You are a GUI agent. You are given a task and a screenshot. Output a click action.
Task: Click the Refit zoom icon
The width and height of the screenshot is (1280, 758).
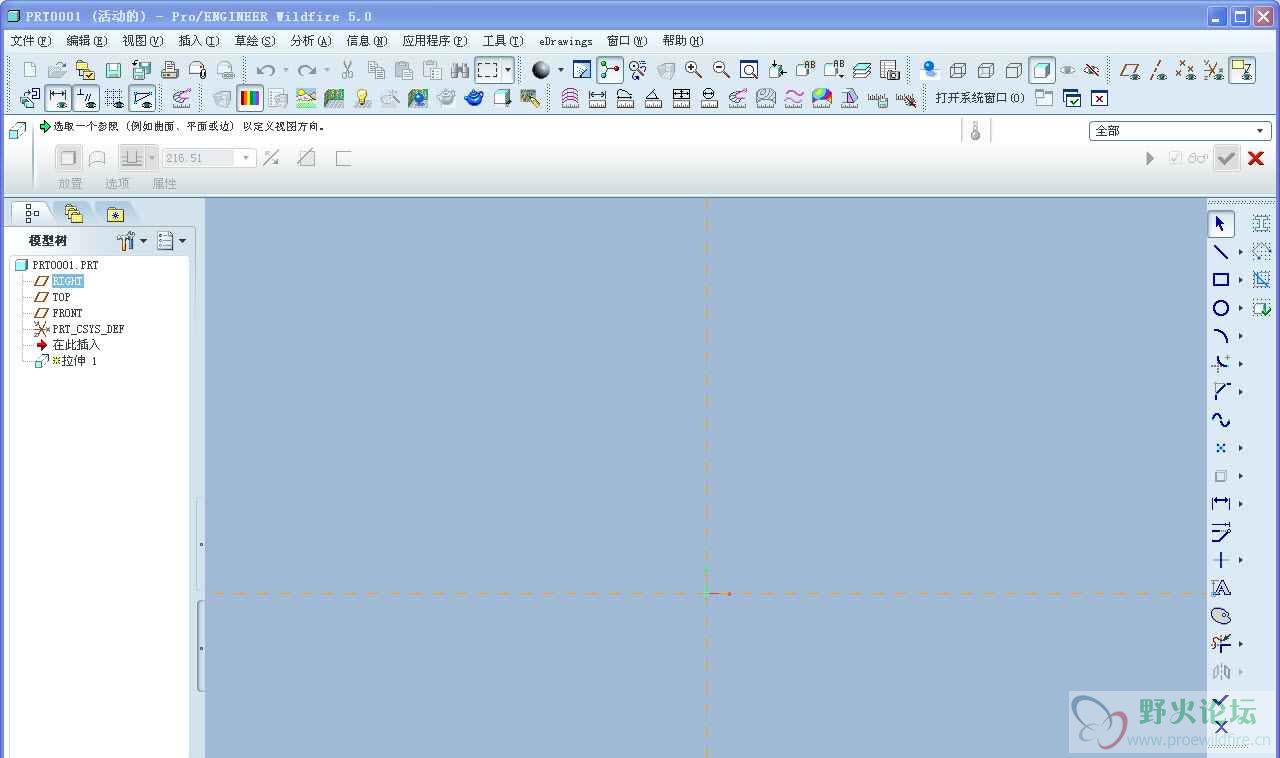pos(749,70)
